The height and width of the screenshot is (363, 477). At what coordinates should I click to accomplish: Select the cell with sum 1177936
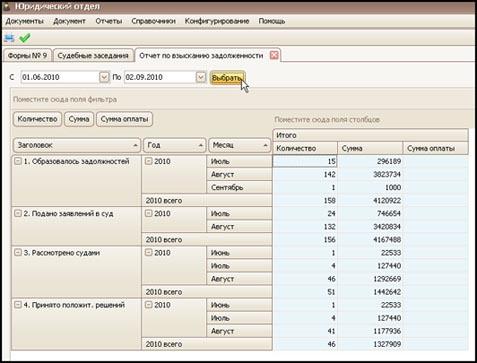370,331
